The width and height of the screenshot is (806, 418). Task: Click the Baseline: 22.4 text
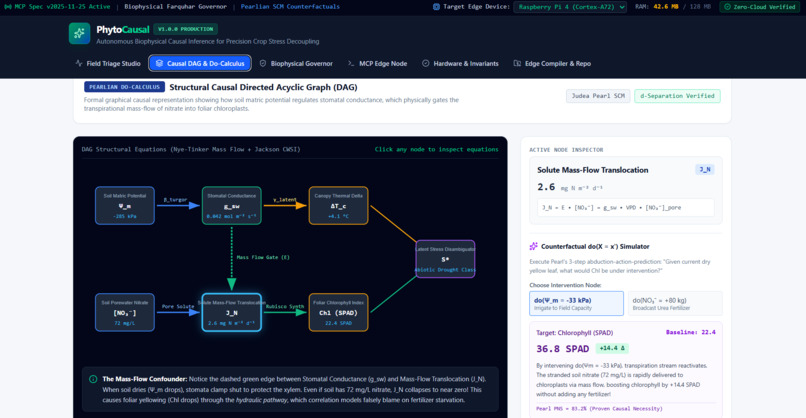coord(690,332)
